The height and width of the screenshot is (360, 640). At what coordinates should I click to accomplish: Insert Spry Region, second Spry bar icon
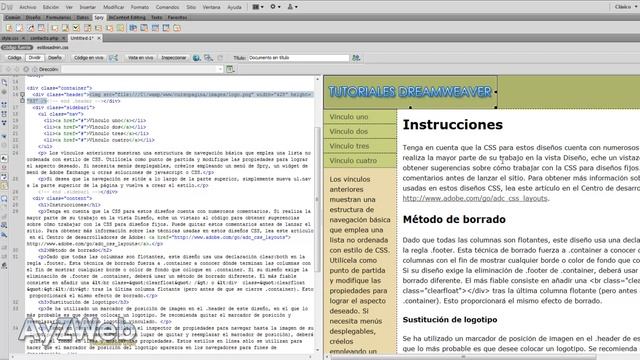tap(20, 28)
